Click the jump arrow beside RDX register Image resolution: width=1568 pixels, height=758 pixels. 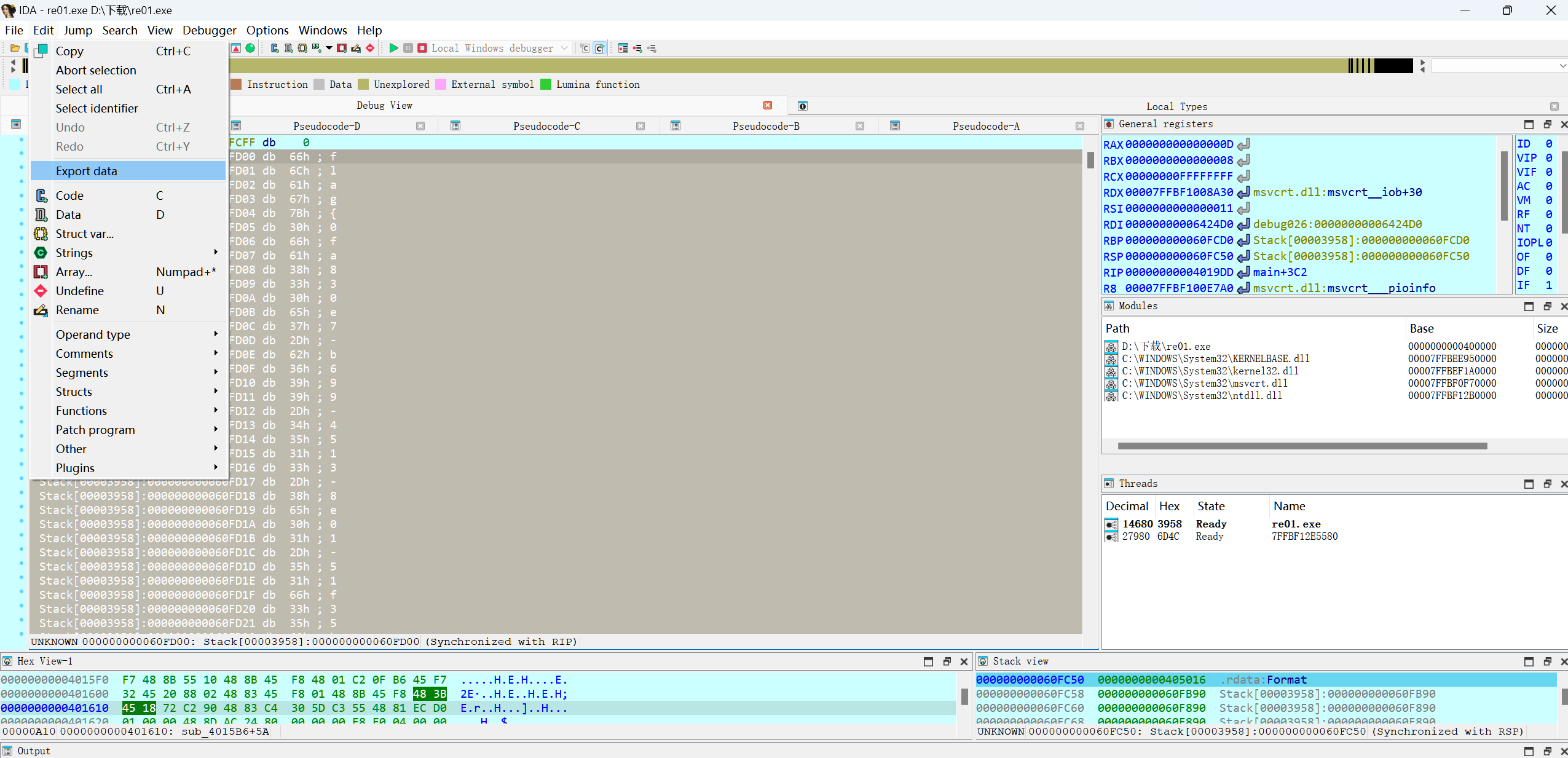(x=1243, y=192)
